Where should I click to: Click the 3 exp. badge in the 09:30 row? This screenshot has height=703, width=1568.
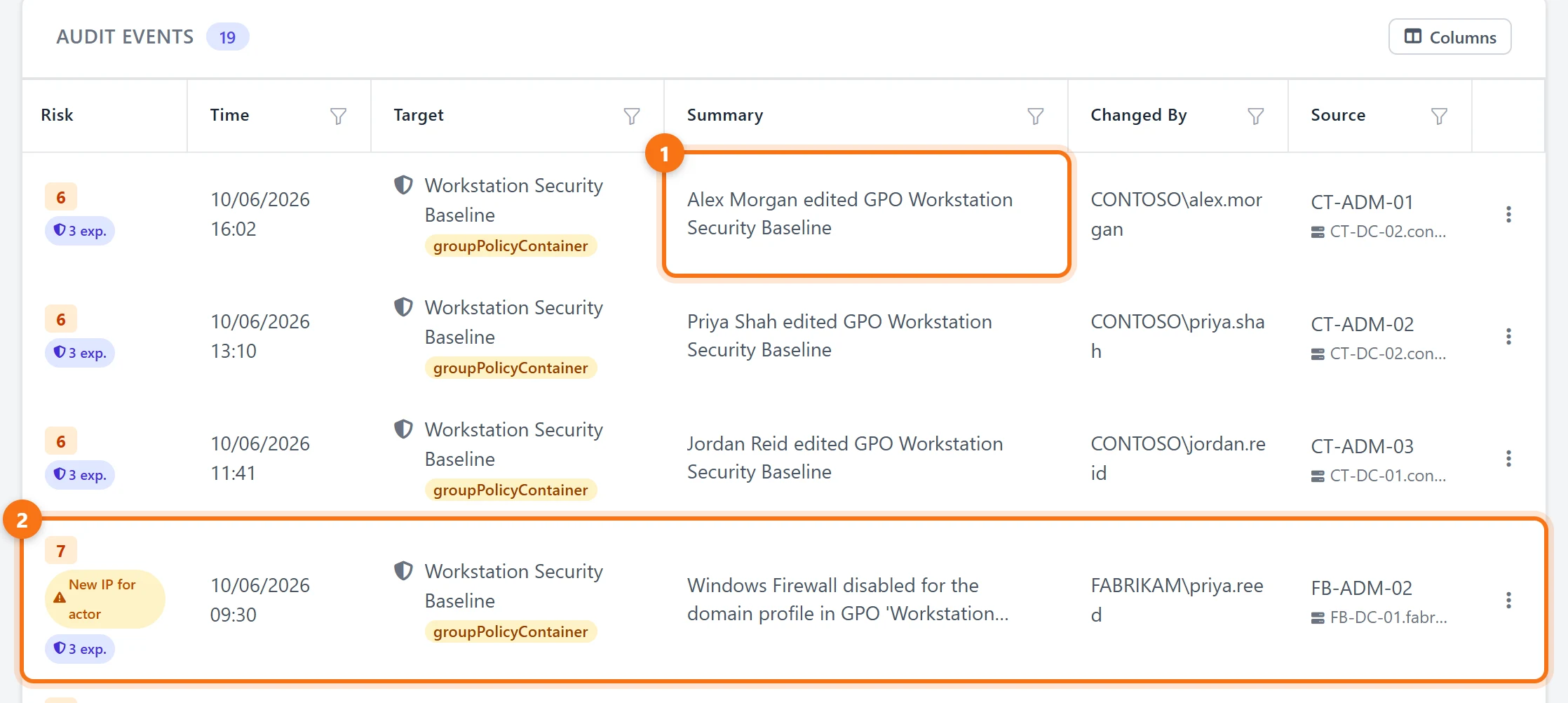coord(80,649)
